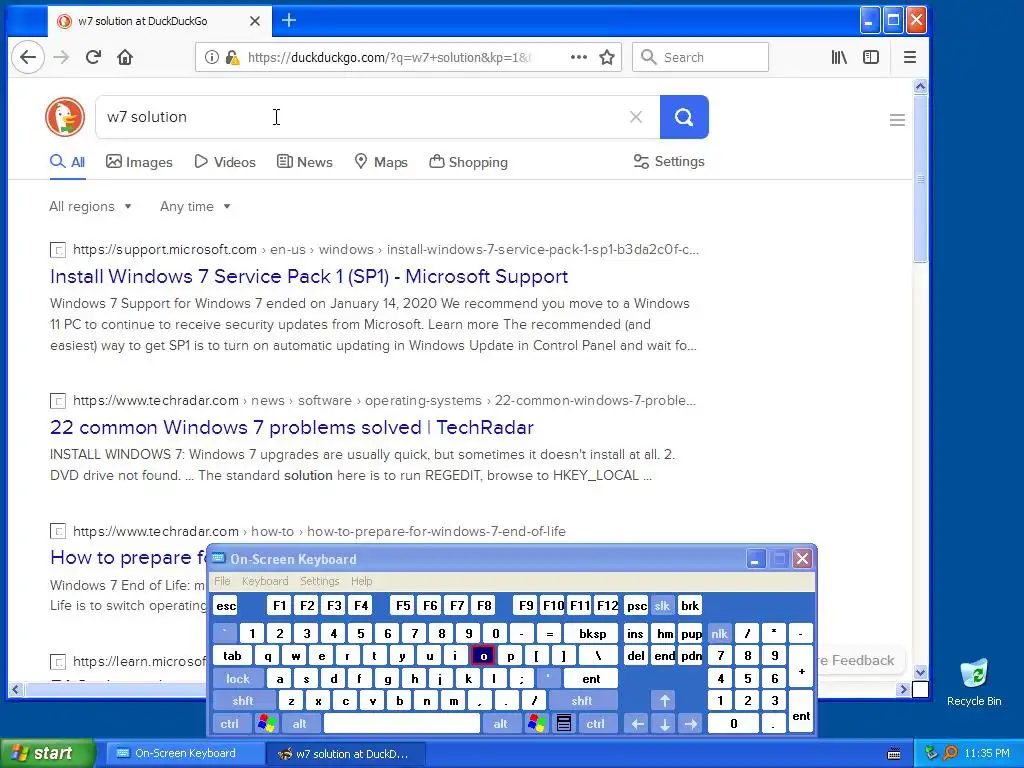Expand the All regions filter
This screenshot has height=768, width=1024.
coord(90,206)
